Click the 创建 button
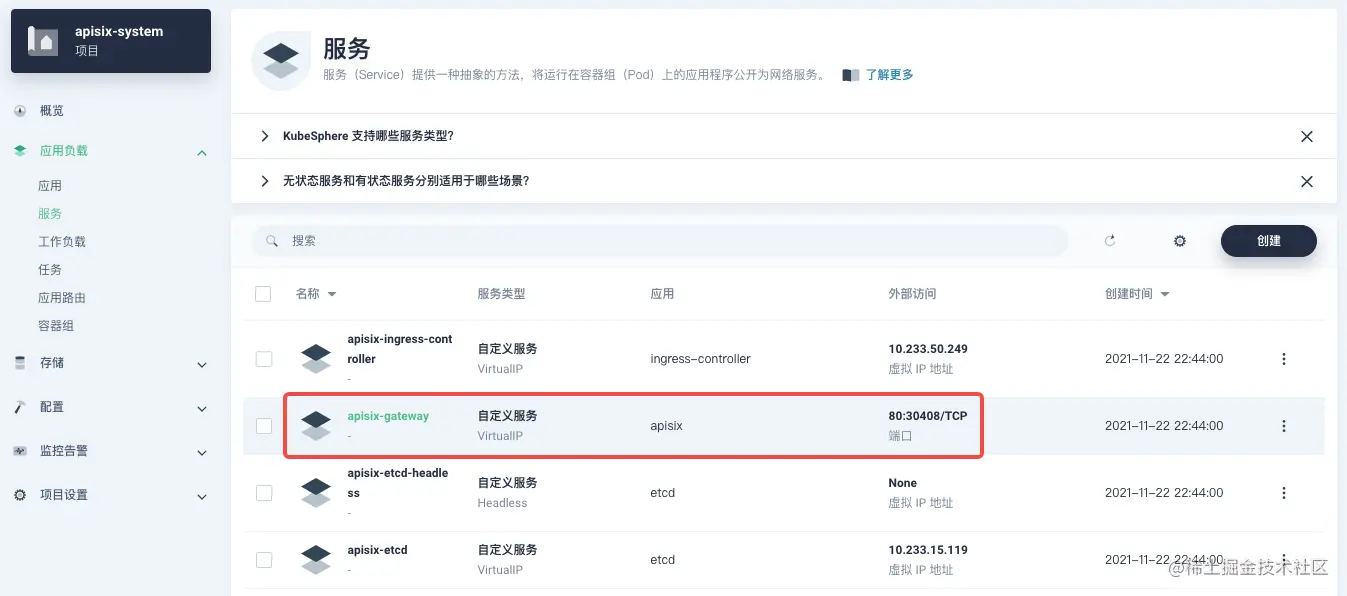 [1268, 241]
